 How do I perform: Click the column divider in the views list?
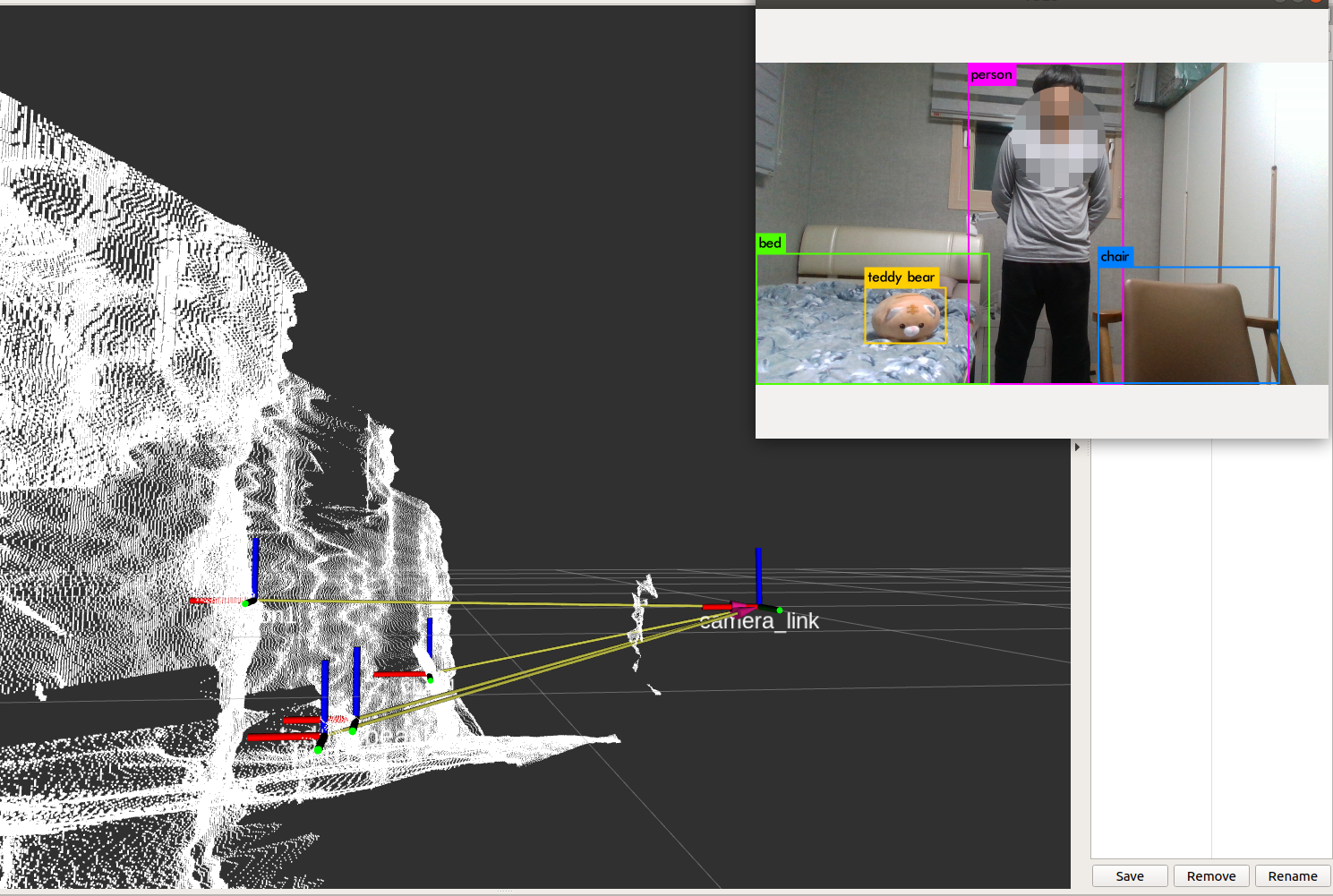coord(1211,653)
